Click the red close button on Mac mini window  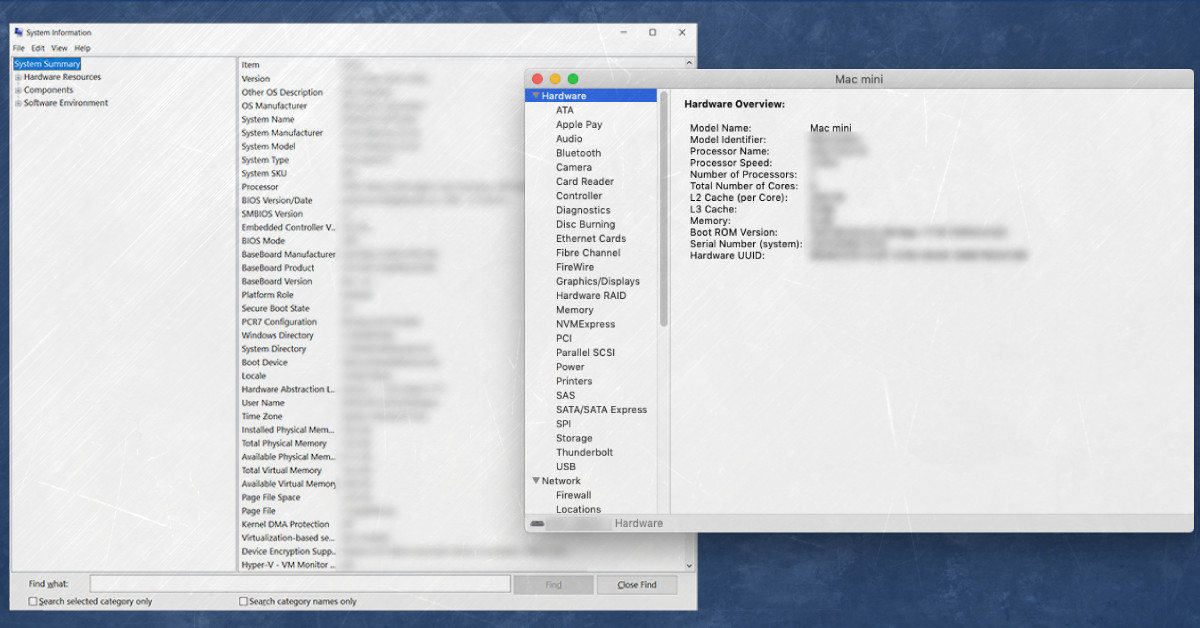coord(537,79)
